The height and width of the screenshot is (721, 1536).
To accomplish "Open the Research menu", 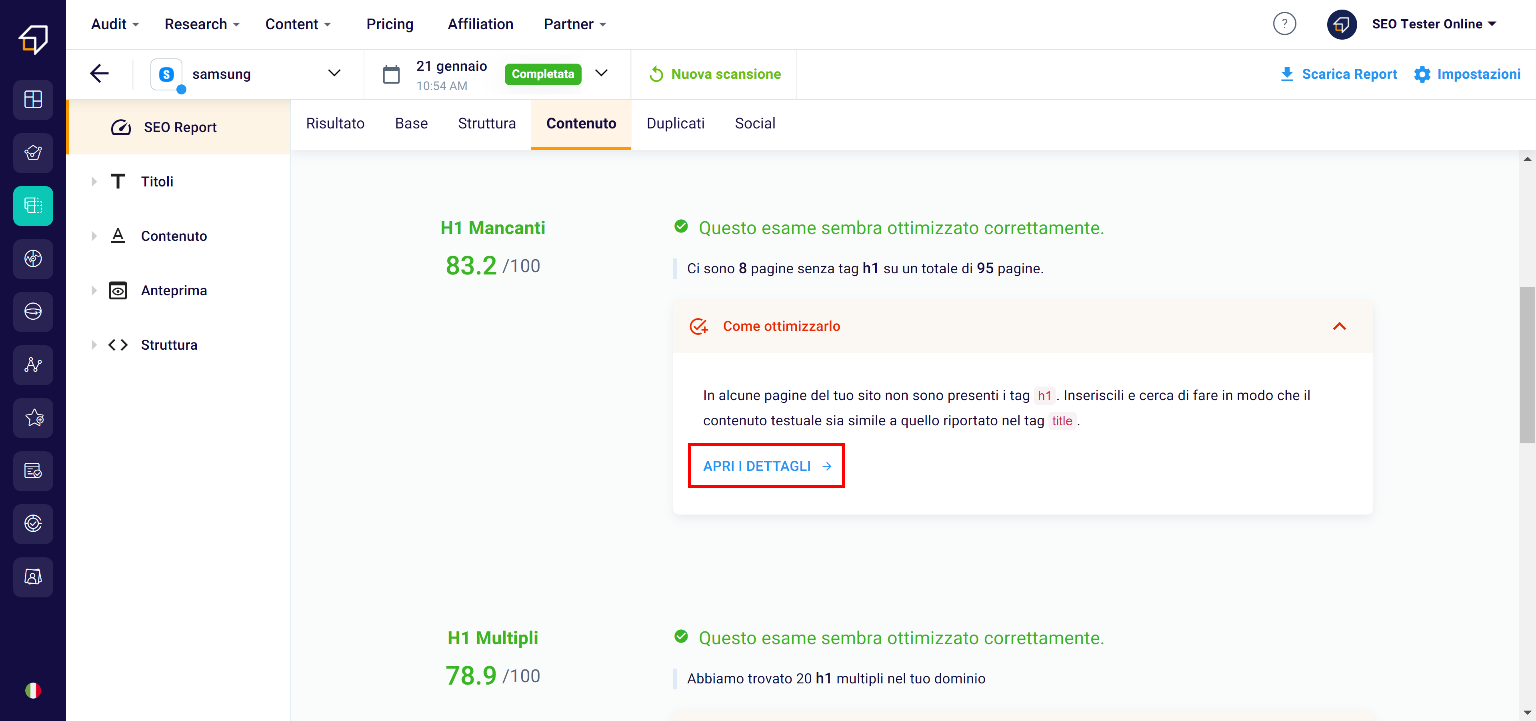I will point(202,24).
